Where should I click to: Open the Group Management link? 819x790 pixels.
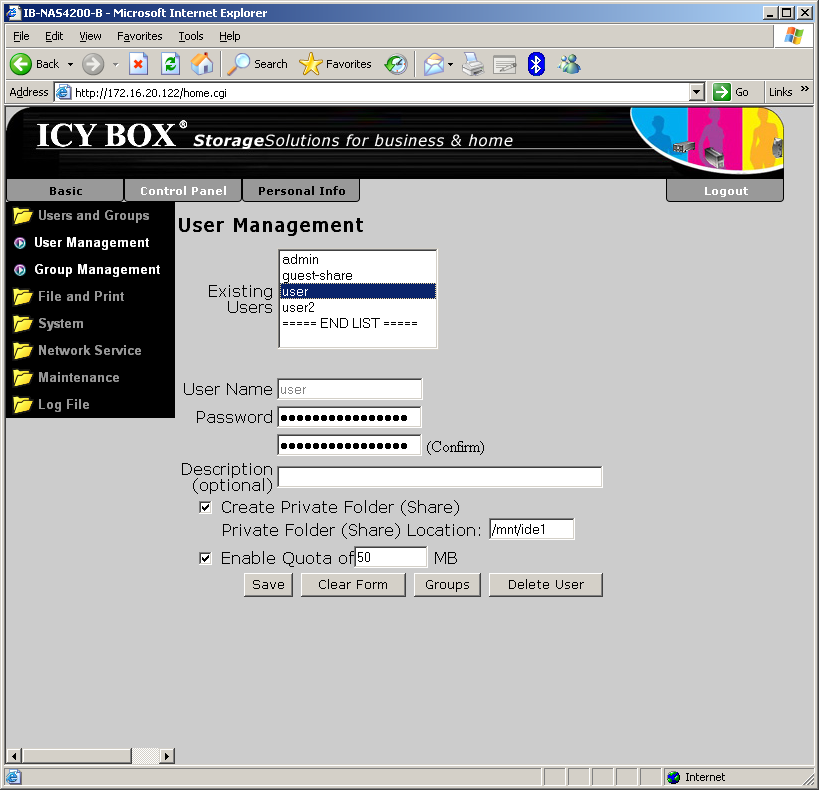[97, 270]
